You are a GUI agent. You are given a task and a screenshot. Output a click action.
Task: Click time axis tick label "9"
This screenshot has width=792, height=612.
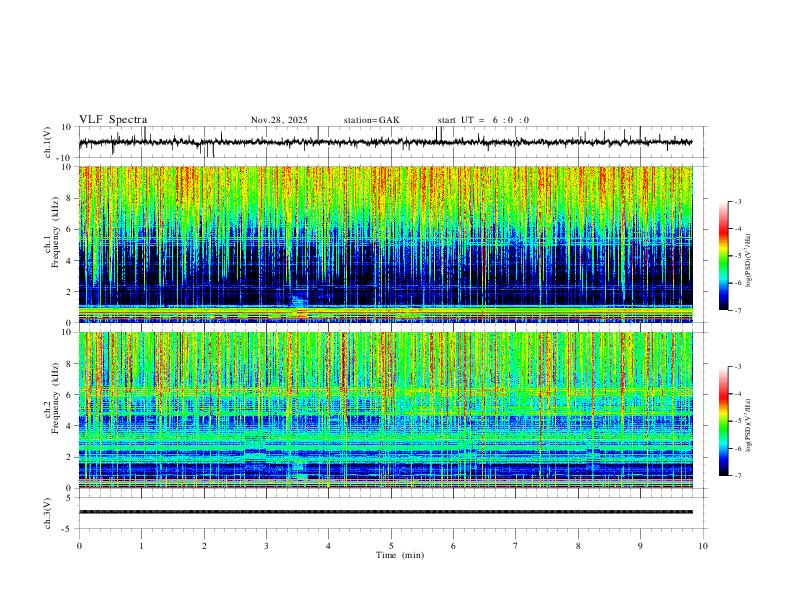640,546
